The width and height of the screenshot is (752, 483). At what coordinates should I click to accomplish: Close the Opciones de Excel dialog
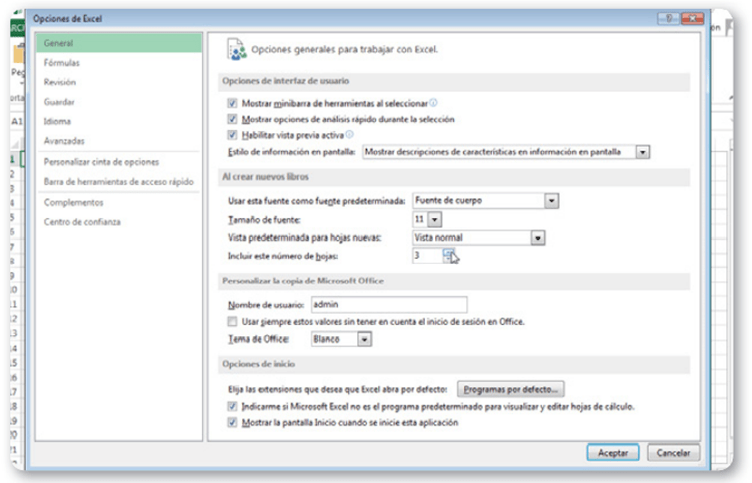pyautogui.click(x=692, y=18)
